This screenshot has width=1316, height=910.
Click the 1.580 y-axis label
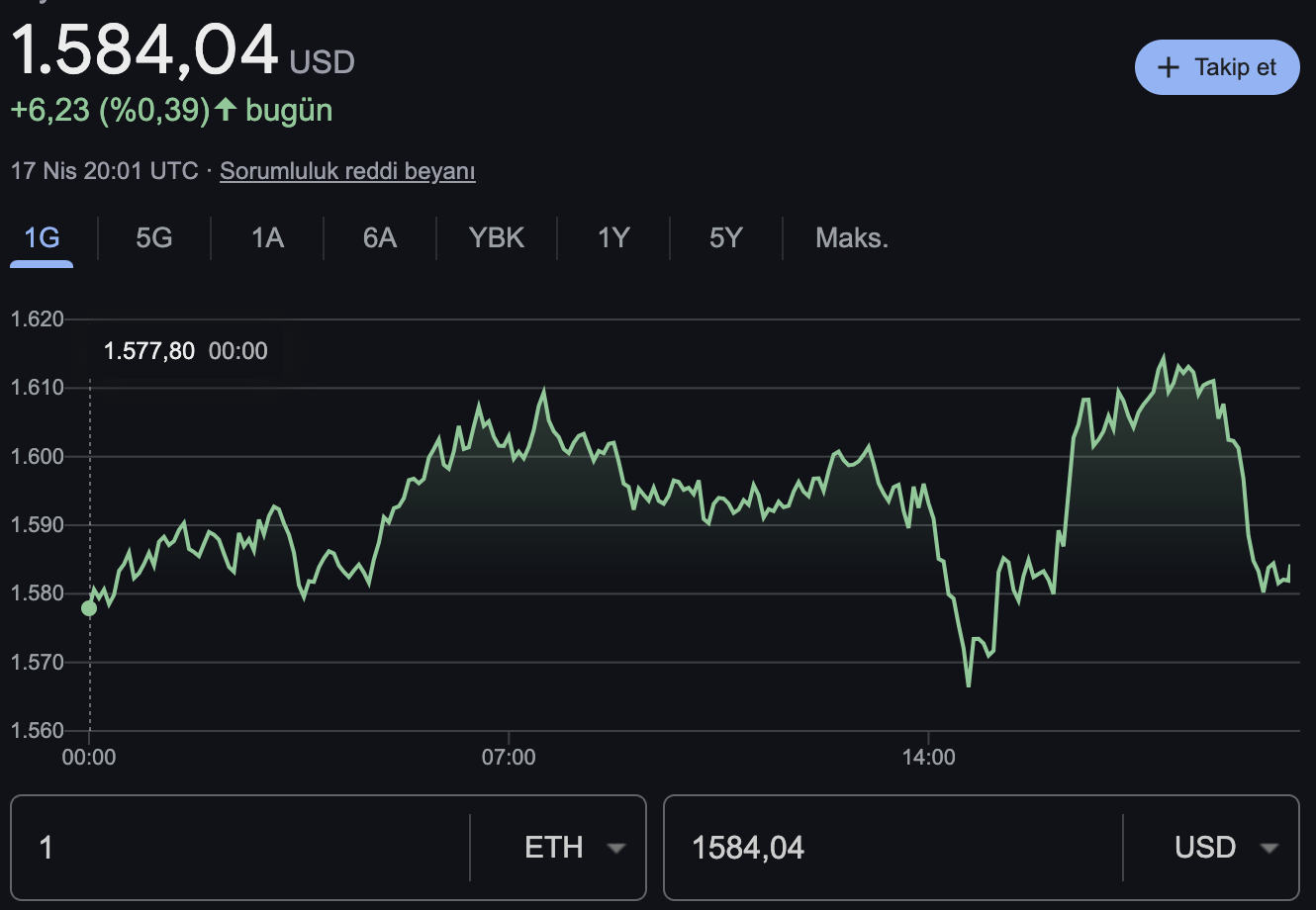click(37, 592)
